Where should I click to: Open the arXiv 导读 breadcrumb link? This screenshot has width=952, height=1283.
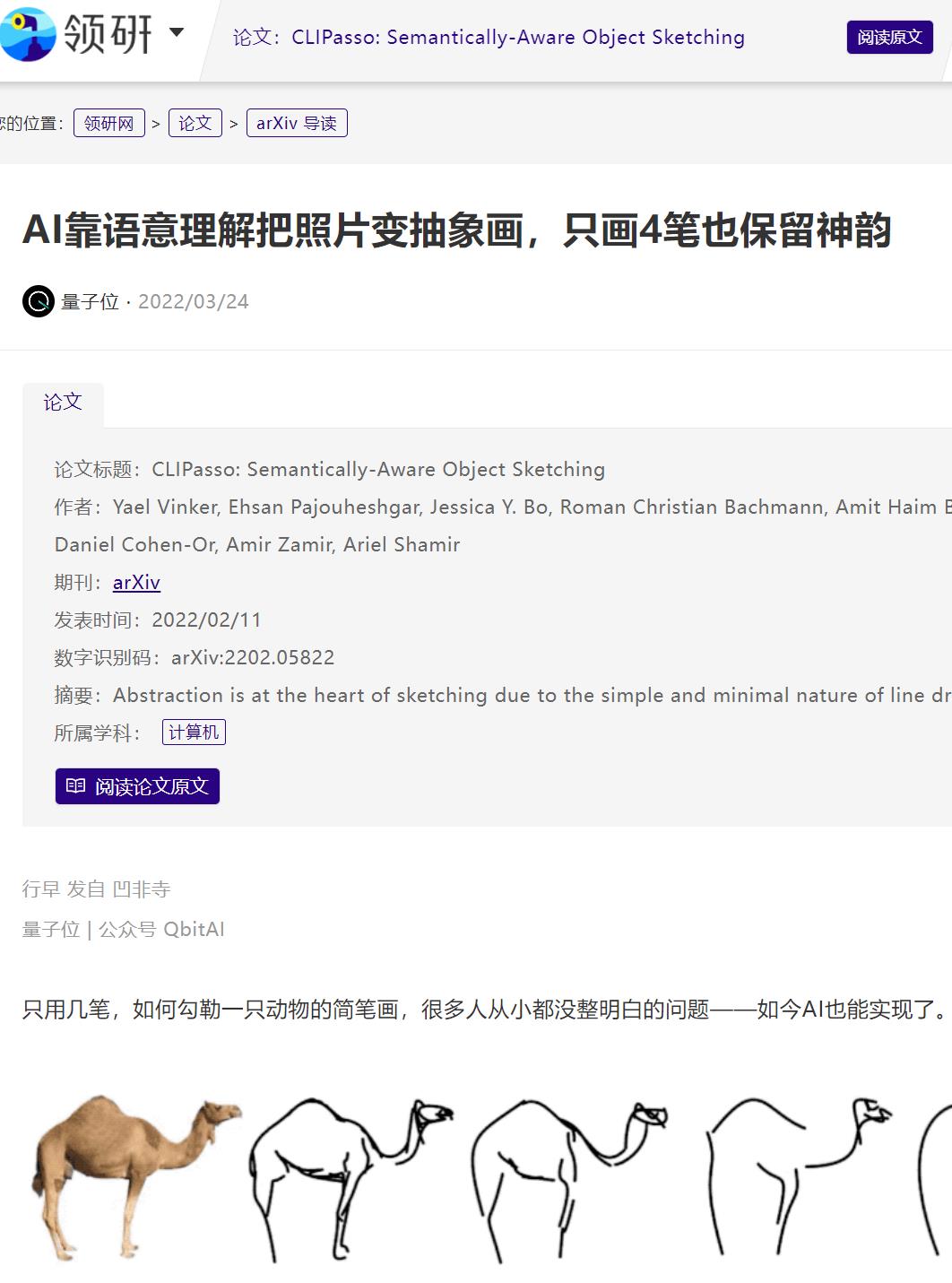coord(297,123)
